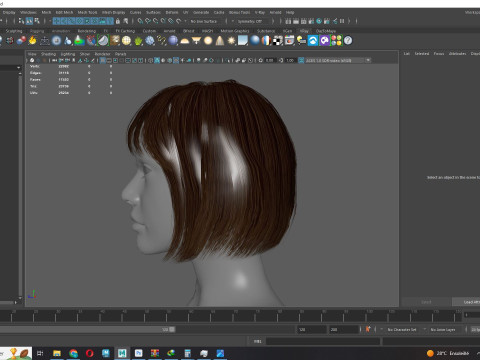Click the V-Ray dome light shelf icon
Screen dimensions: 480x360
tap(185, 41)
